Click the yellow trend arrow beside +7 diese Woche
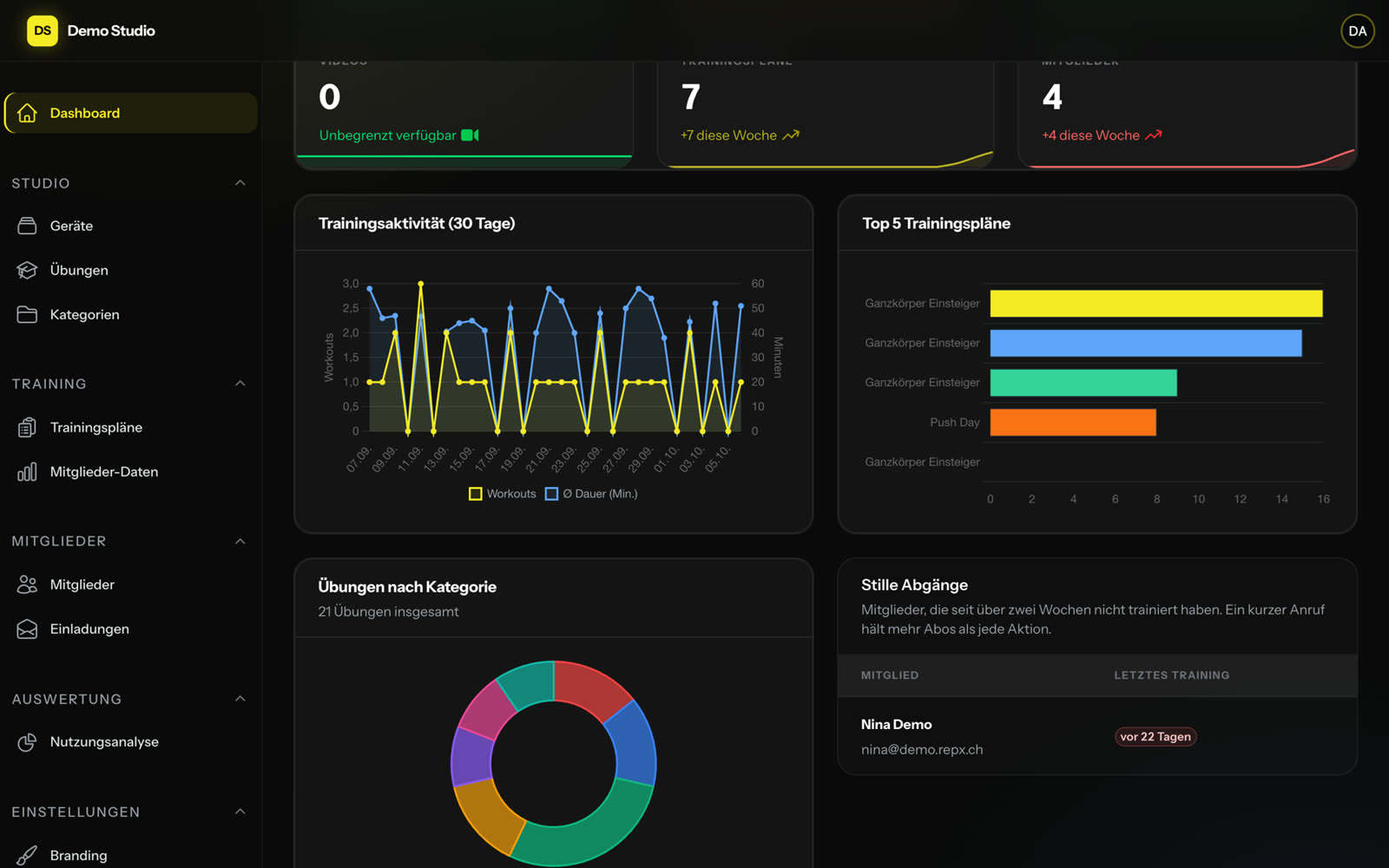The width and height of the screenshot is (1389, 868). tap(791, 135)
